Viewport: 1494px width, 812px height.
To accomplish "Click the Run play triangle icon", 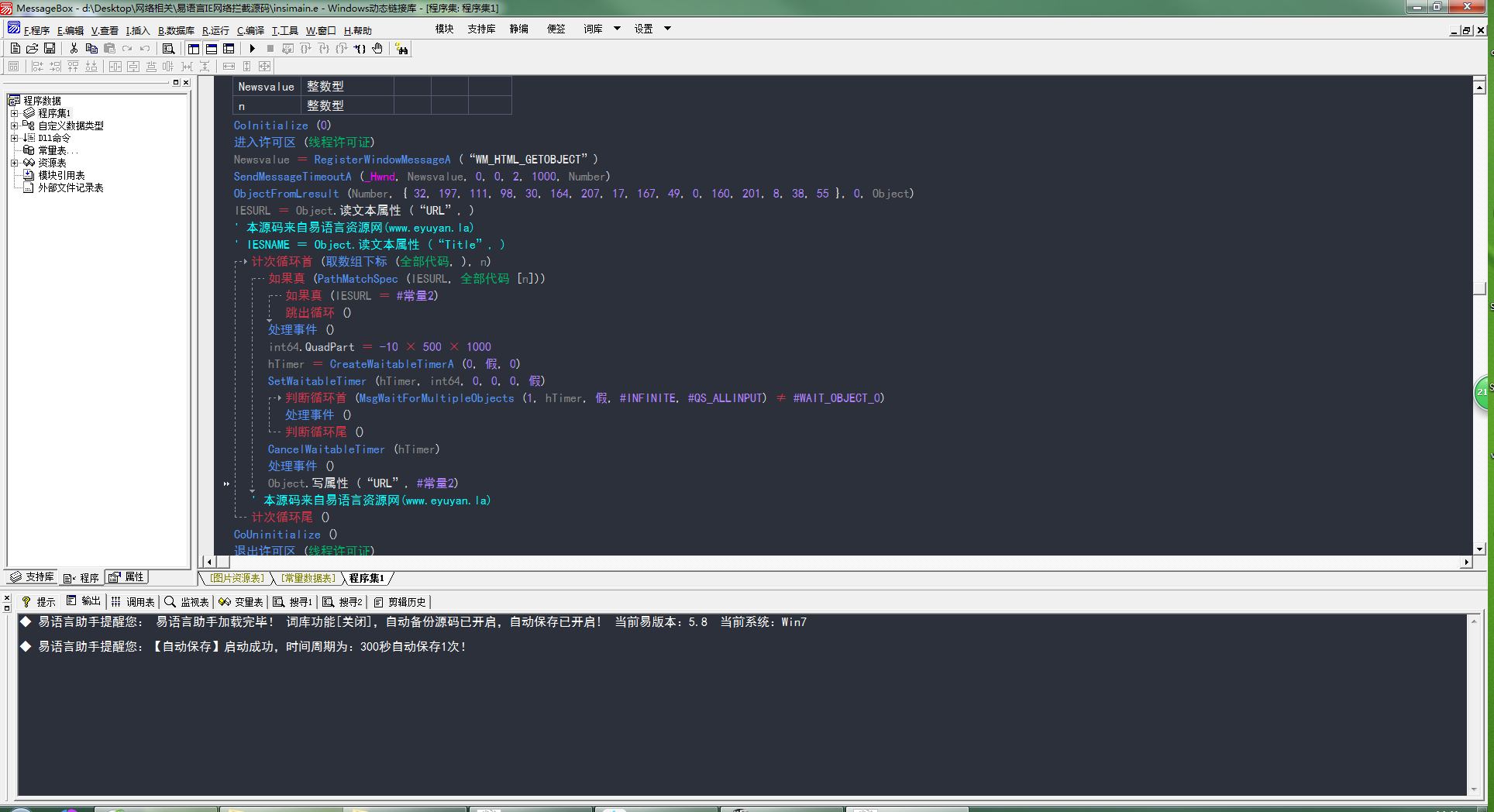I will (x=252, y=49).
